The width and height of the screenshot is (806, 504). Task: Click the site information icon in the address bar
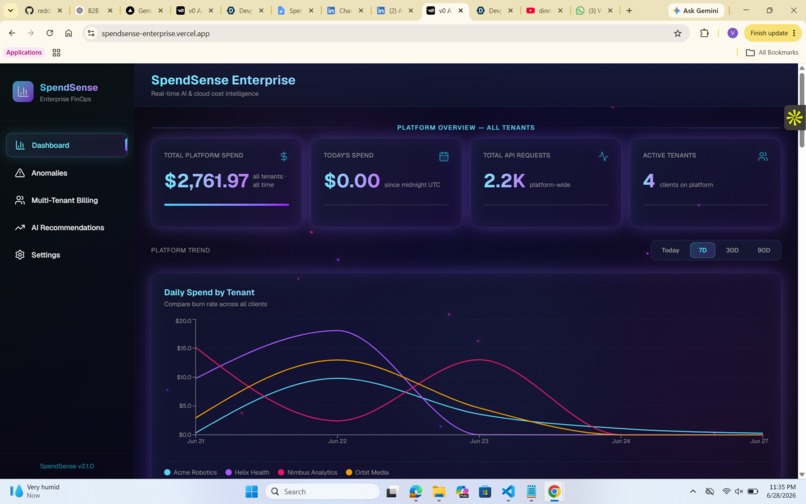click(x=91, y=33)
